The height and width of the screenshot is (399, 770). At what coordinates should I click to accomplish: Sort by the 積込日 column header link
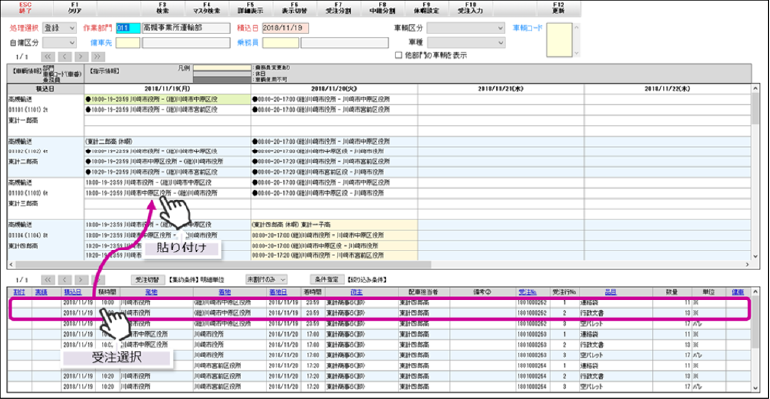(x=72, y=292)
